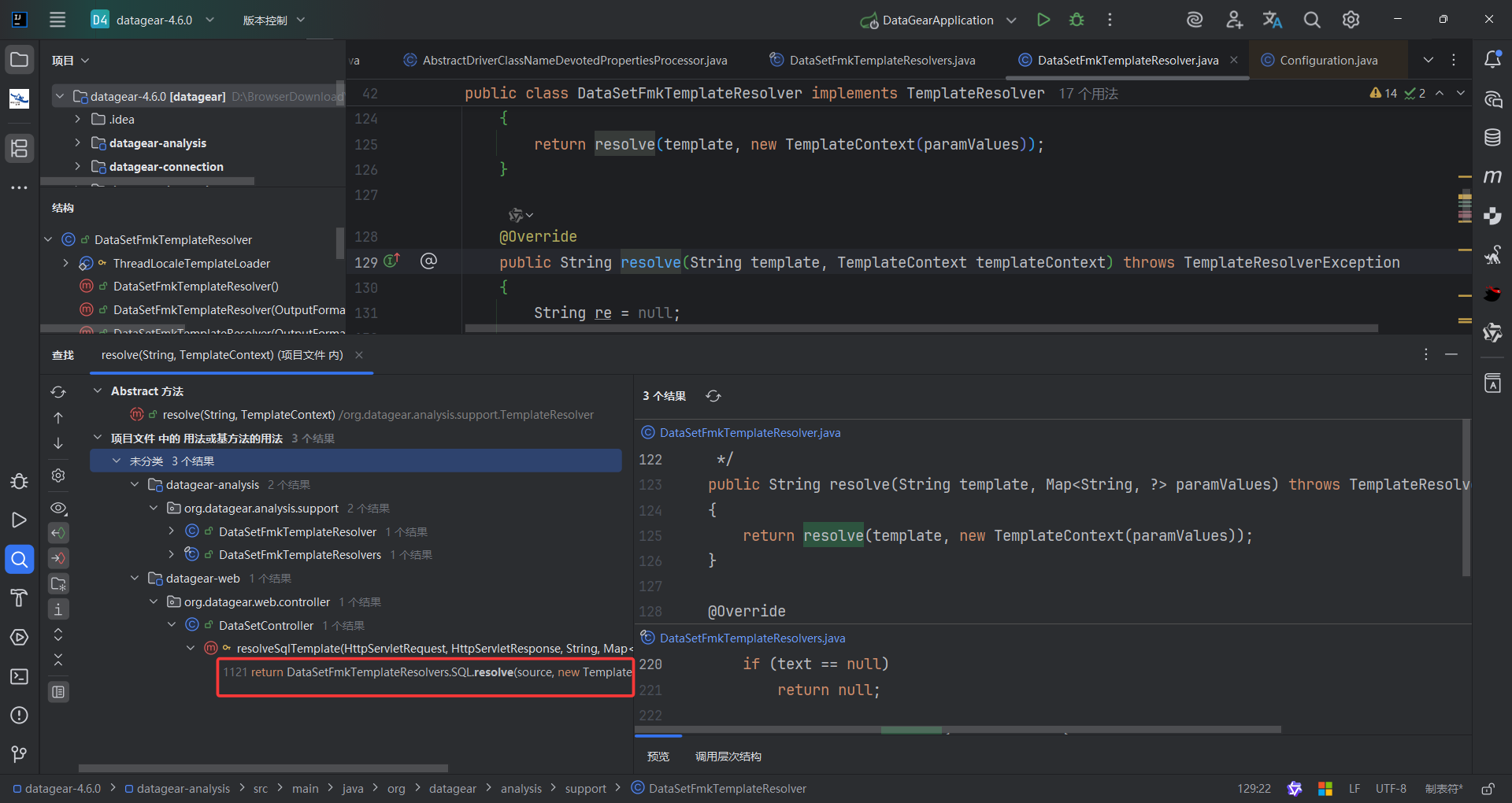The image size is (1512, 803).
Task: Switch to Configuration.java tab
Action: point(1321,60)
